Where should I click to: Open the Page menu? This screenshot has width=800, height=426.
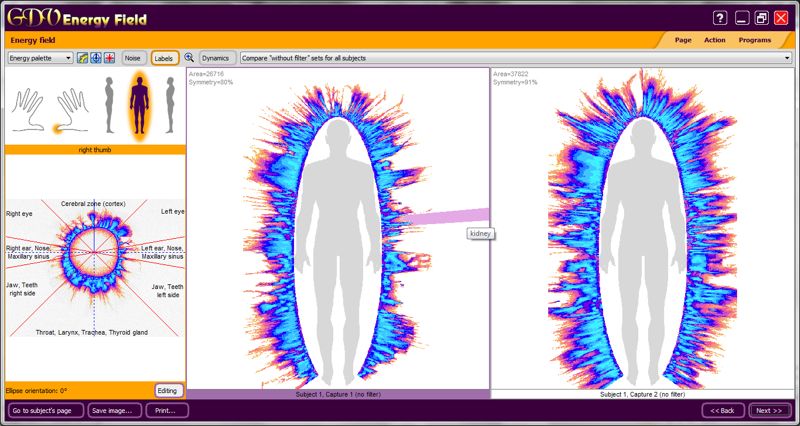(x=683, y=40)
